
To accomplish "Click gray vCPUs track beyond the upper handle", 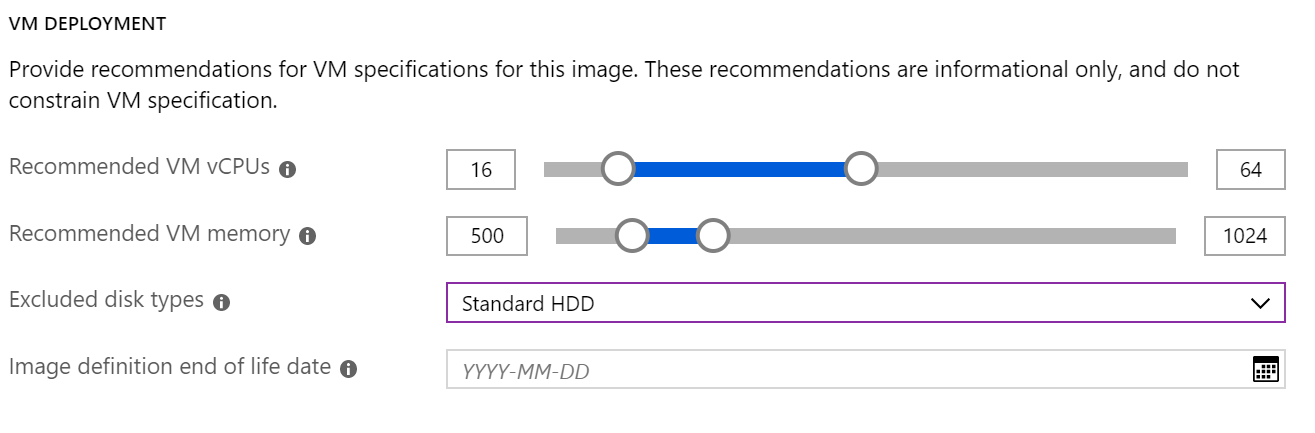I will click(x=1032, y=169).
